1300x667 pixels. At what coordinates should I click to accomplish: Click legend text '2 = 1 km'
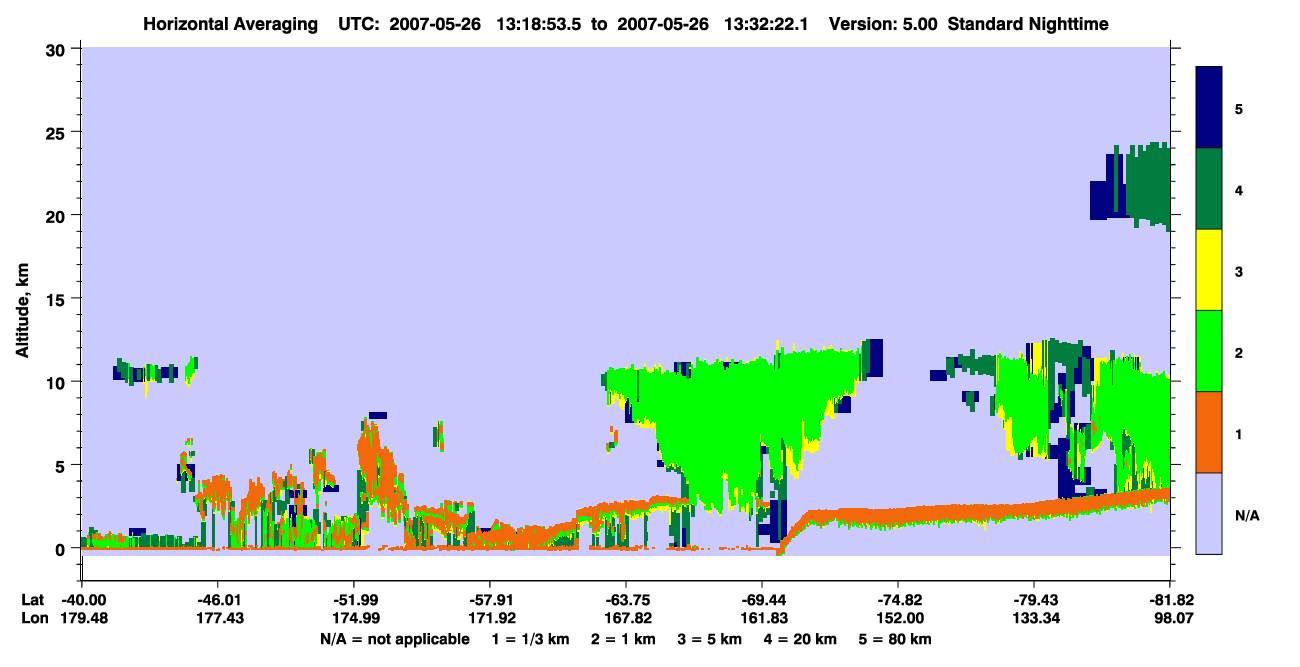(624, 639)
